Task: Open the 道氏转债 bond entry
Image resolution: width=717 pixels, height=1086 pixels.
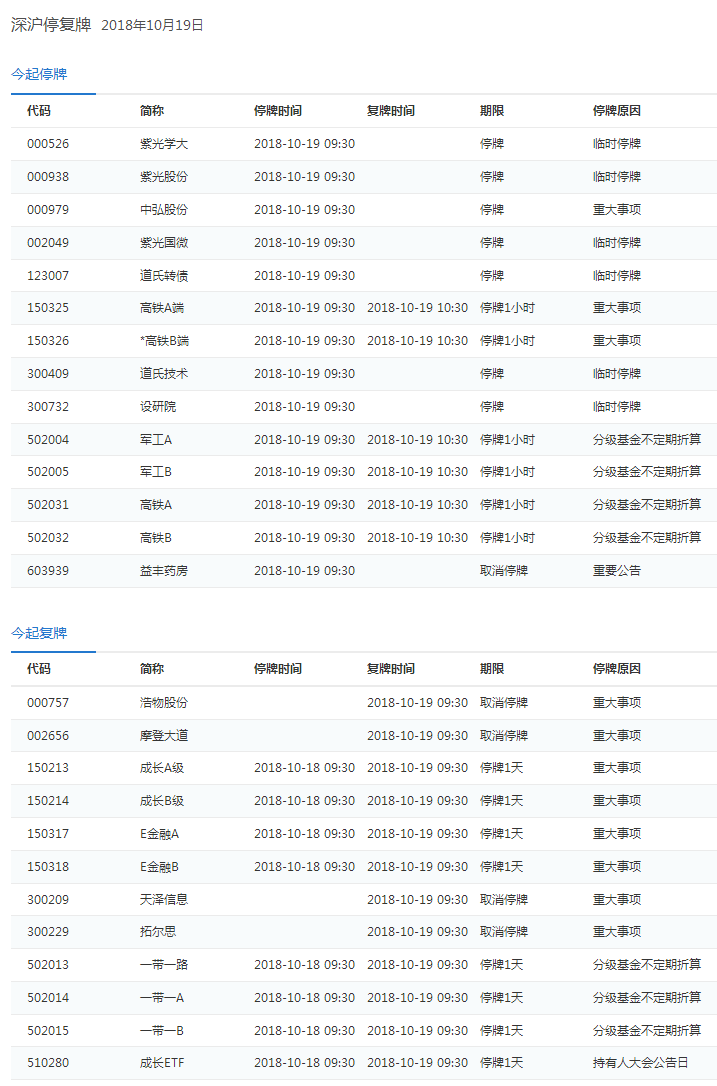Action: point(164,276)
